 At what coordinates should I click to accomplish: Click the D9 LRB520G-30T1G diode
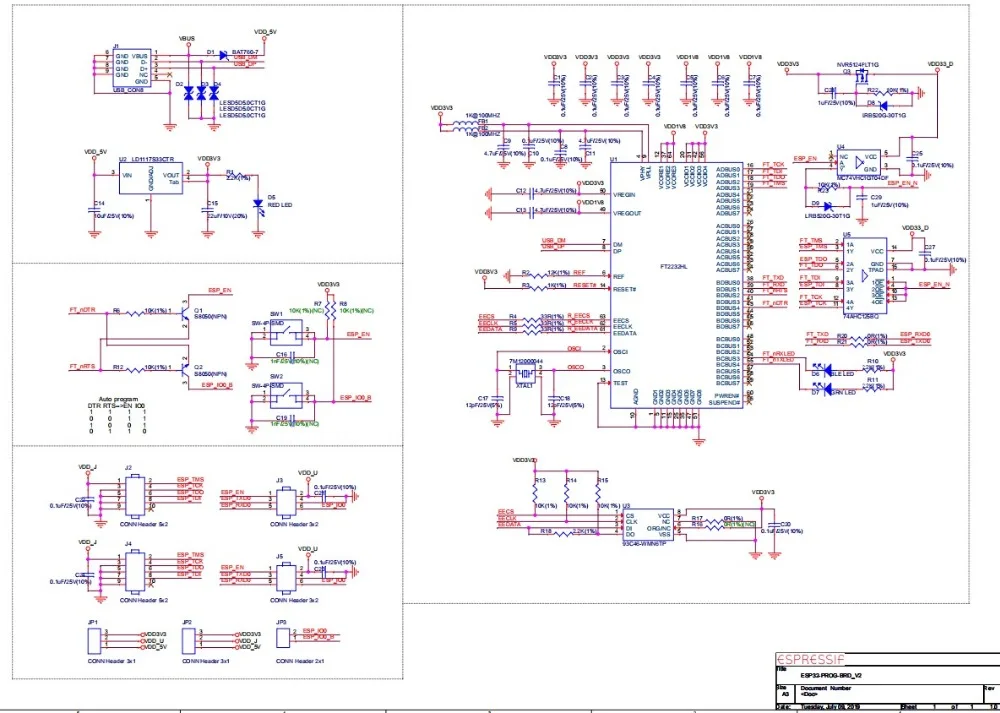click(x=828, y=206)
